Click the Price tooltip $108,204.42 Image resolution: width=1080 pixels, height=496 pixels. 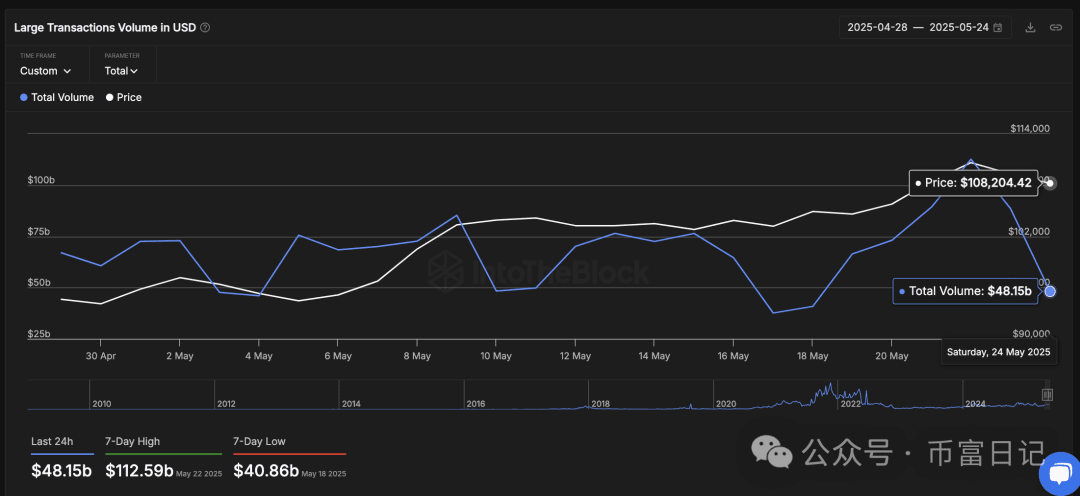[973, 183]
